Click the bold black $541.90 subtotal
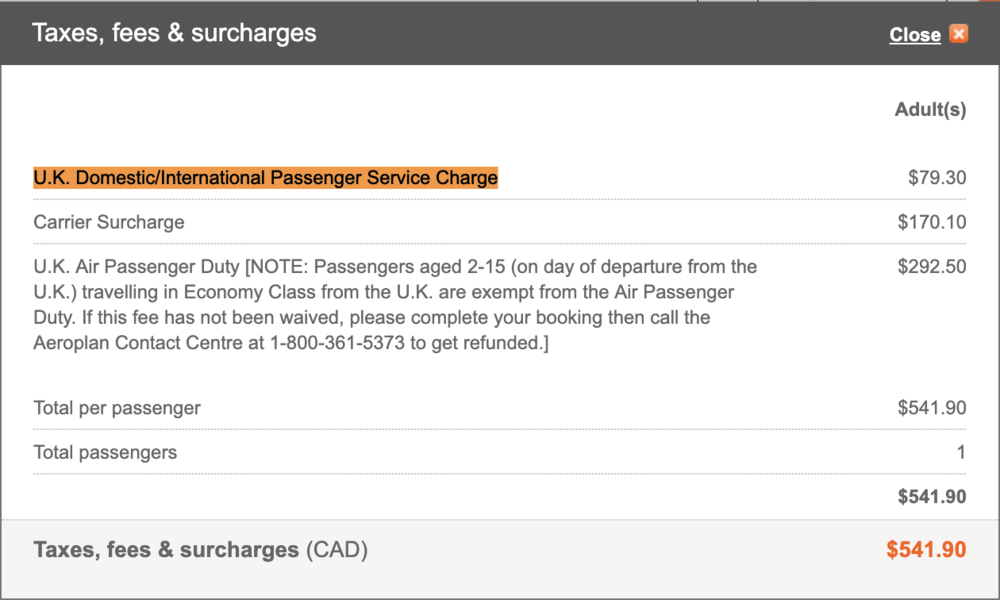The height and width of the screenshot is (600, 1000). click(x=932, y=496)
